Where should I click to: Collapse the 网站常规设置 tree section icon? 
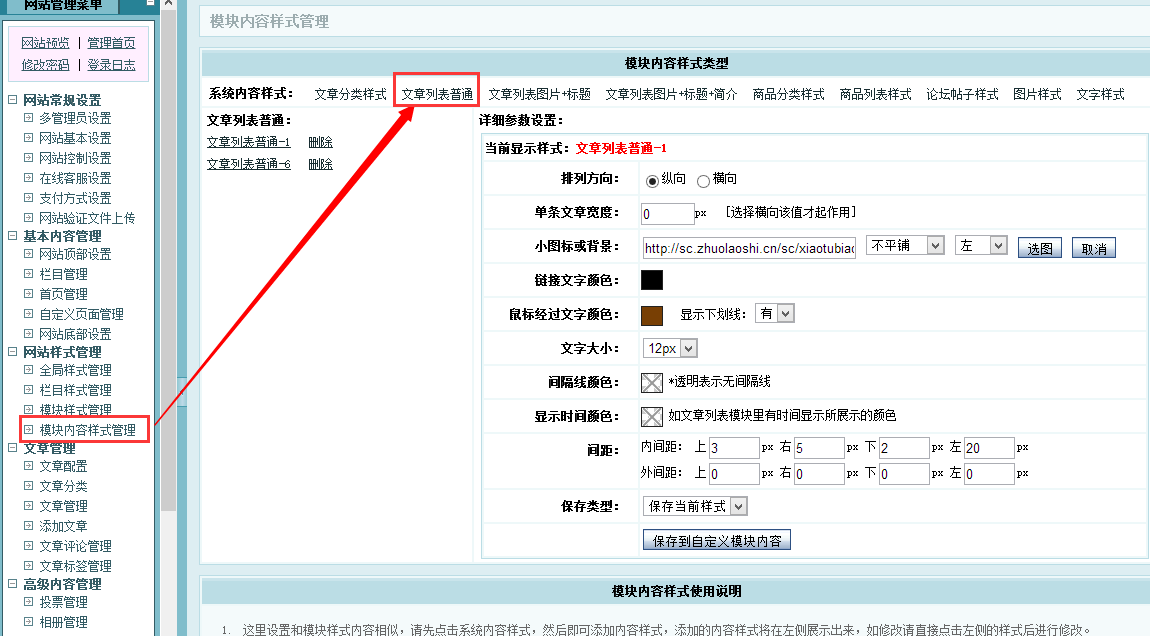13,100
